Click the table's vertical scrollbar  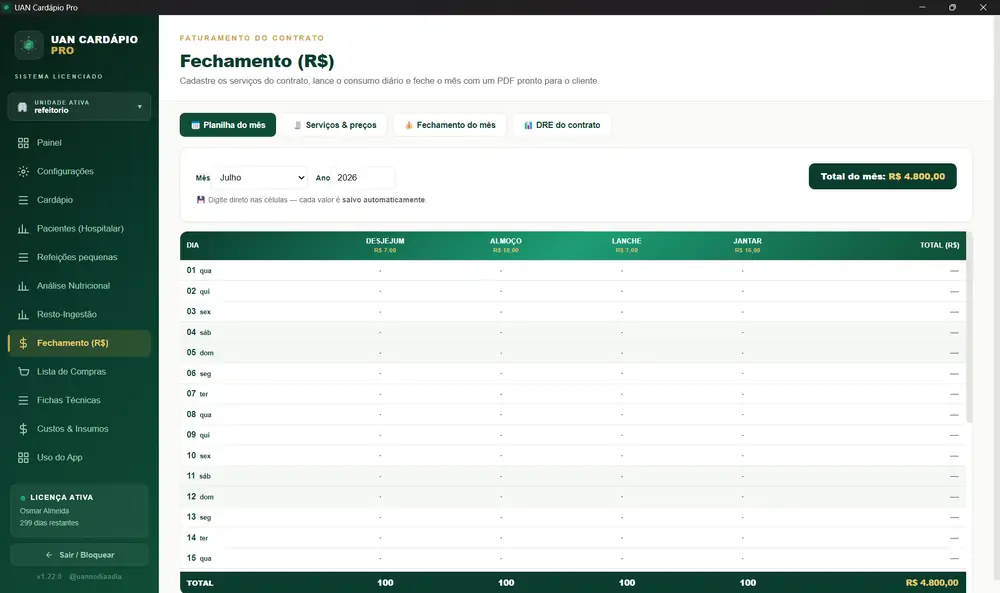point(969,327)
